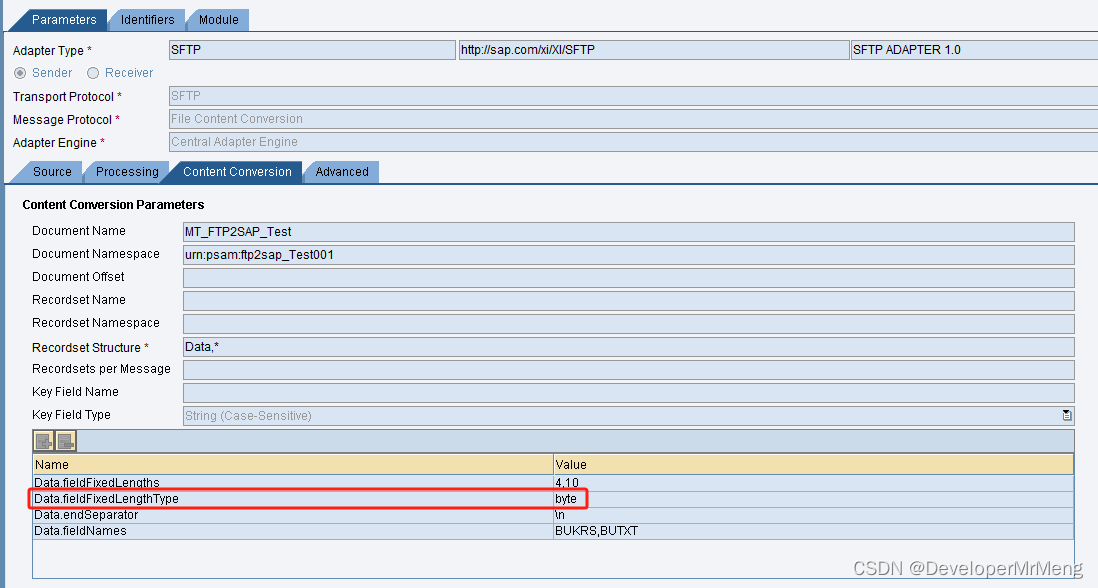
Task: Select the Data.fieldFixedLengthType row in the table
Action: point(200,498)
